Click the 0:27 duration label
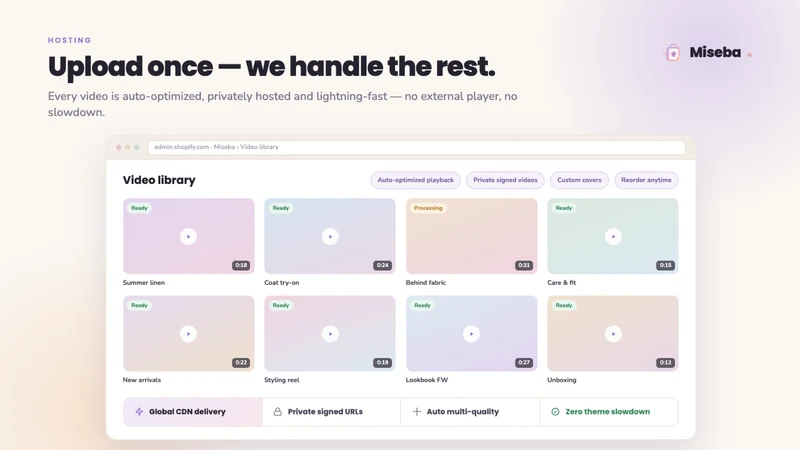Screen dimensions: 800x450 coord(524,363)
